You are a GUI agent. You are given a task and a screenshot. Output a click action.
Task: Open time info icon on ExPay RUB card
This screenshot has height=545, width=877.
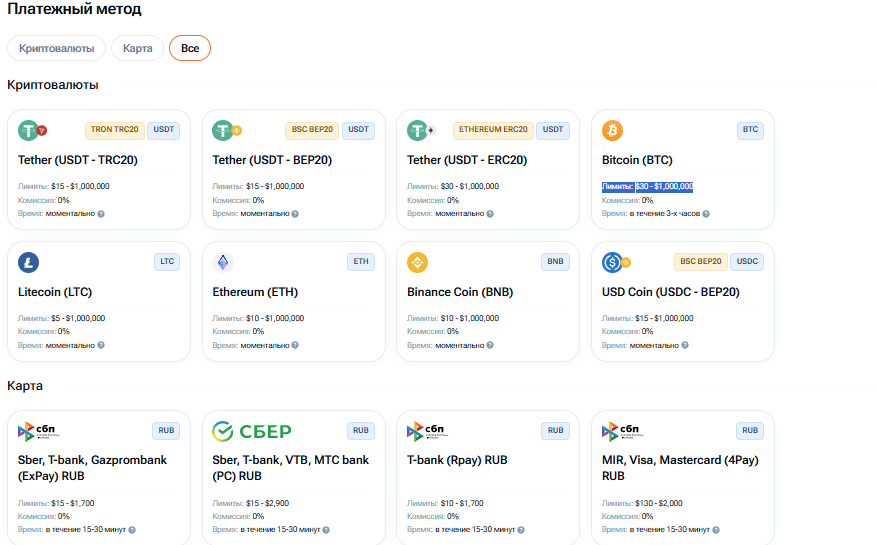132,530
